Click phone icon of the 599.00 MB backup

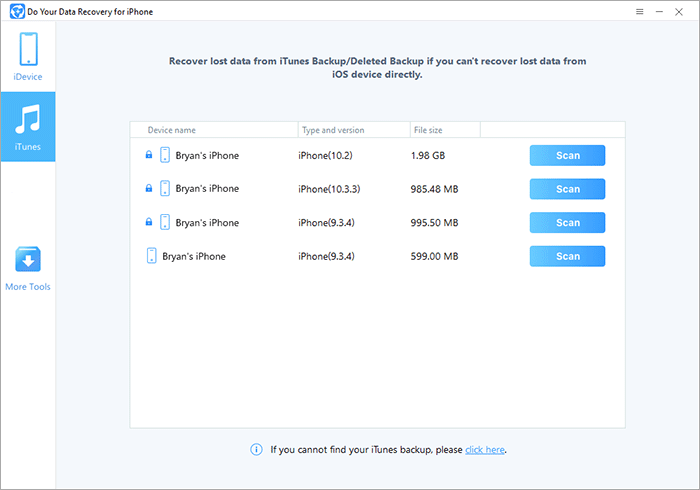click(x=151, y=256)
